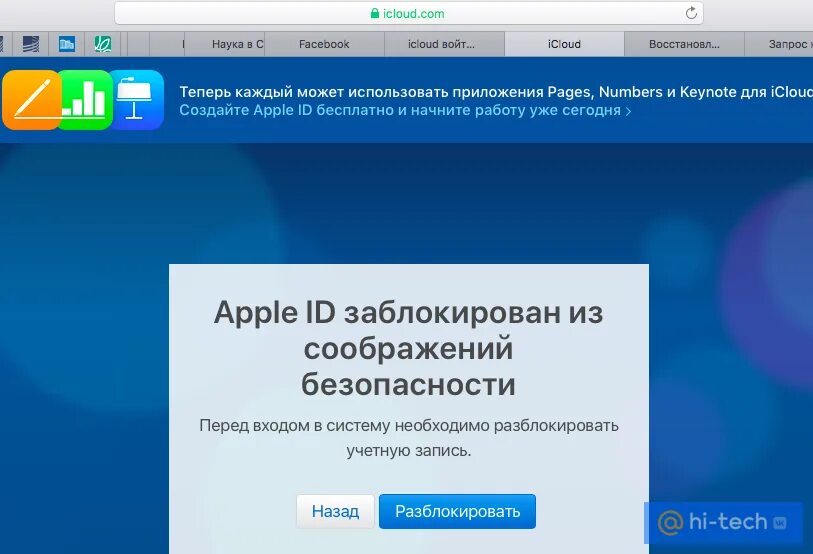Open the blue buildings pinned tab
813x554 pixels.
coord(67,44)
